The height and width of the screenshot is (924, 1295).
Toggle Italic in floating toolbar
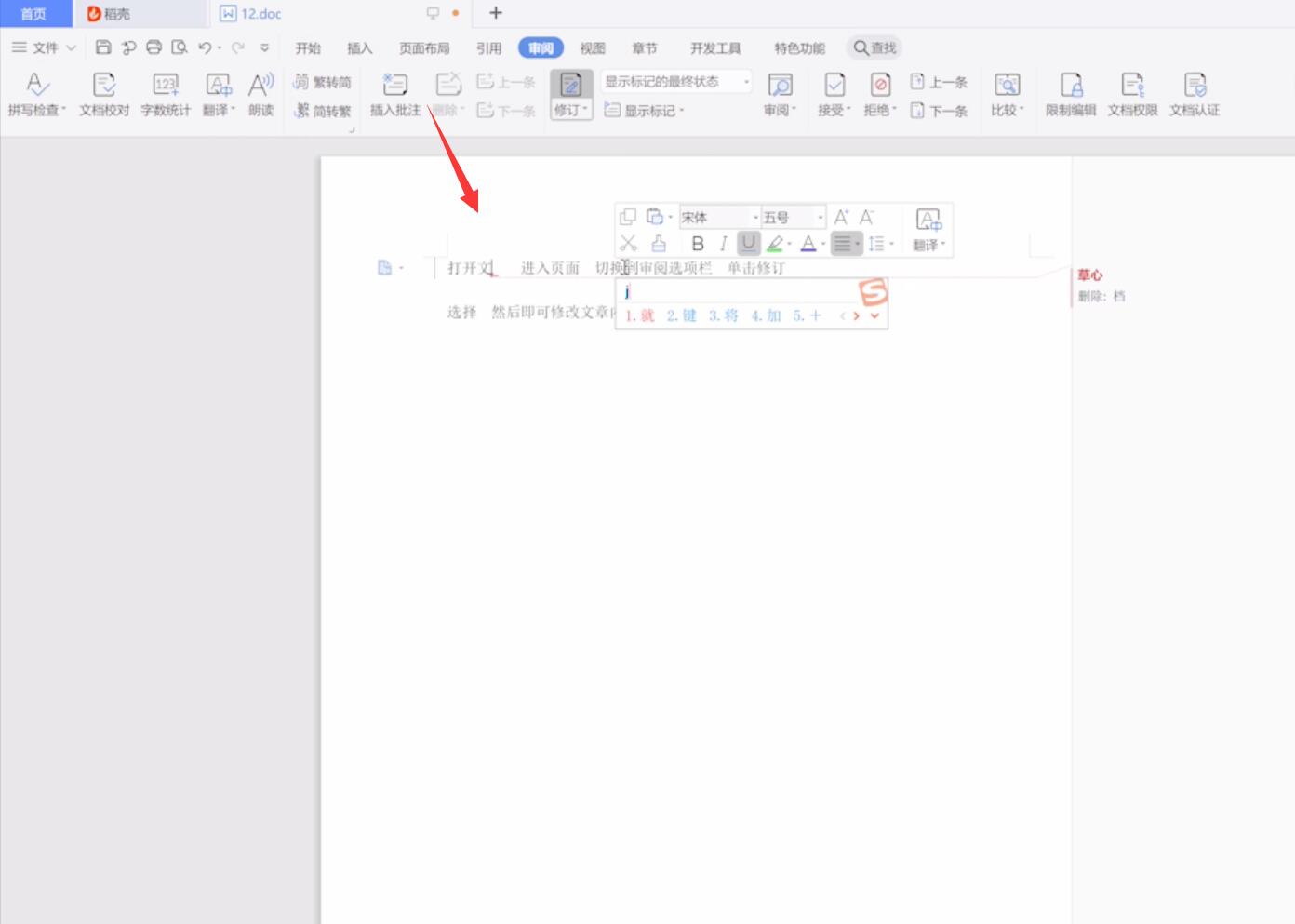point(723,244)
